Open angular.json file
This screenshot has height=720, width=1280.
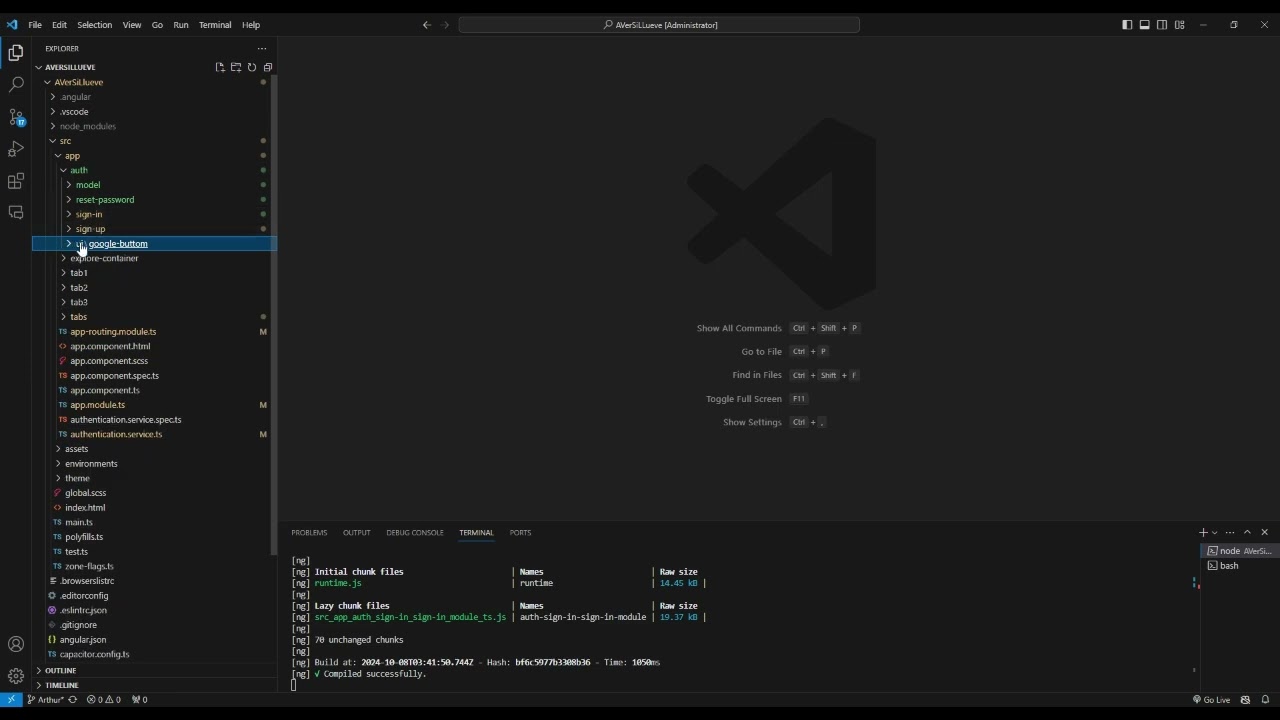coord(83,640)
